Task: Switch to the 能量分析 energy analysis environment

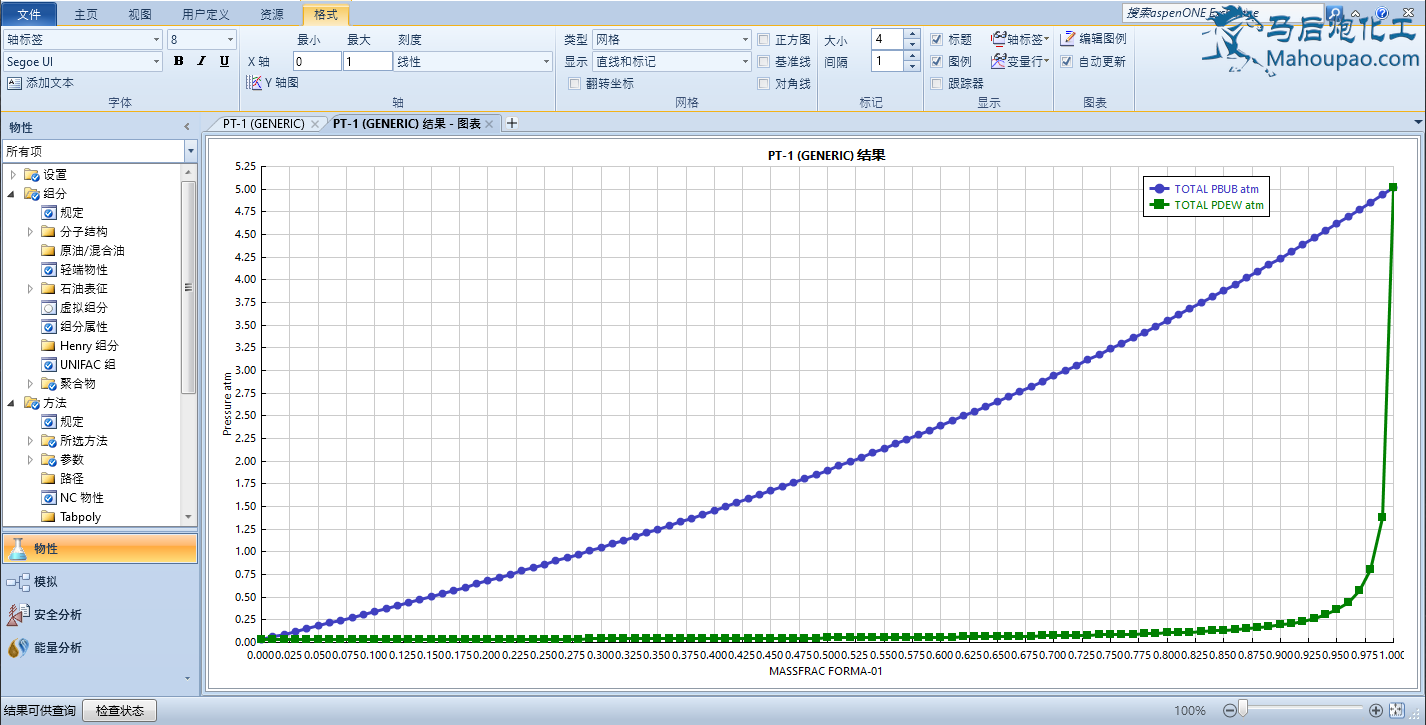Action: [x=100, y=648]
